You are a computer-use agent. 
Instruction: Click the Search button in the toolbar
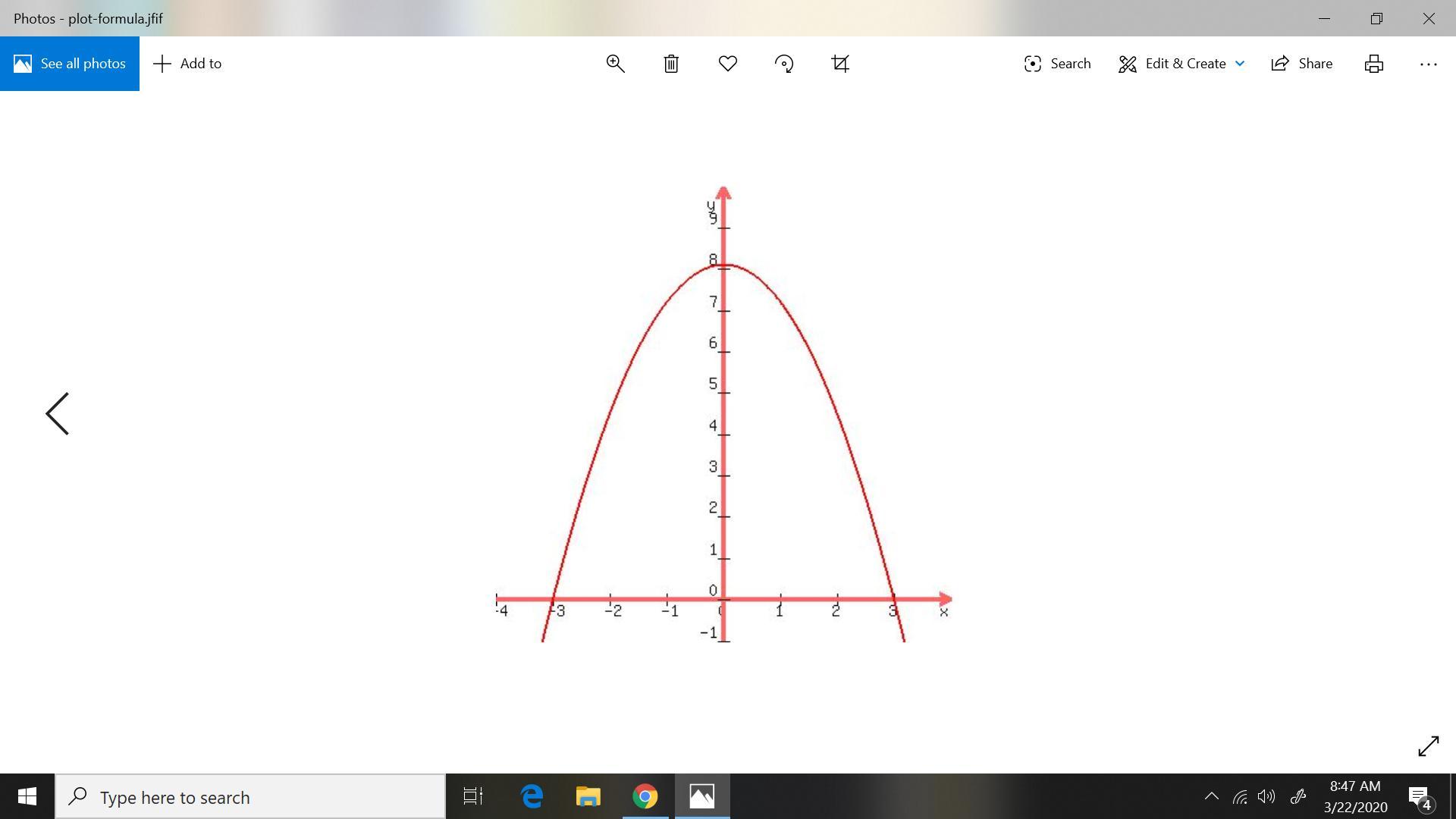coord(1057,64)
